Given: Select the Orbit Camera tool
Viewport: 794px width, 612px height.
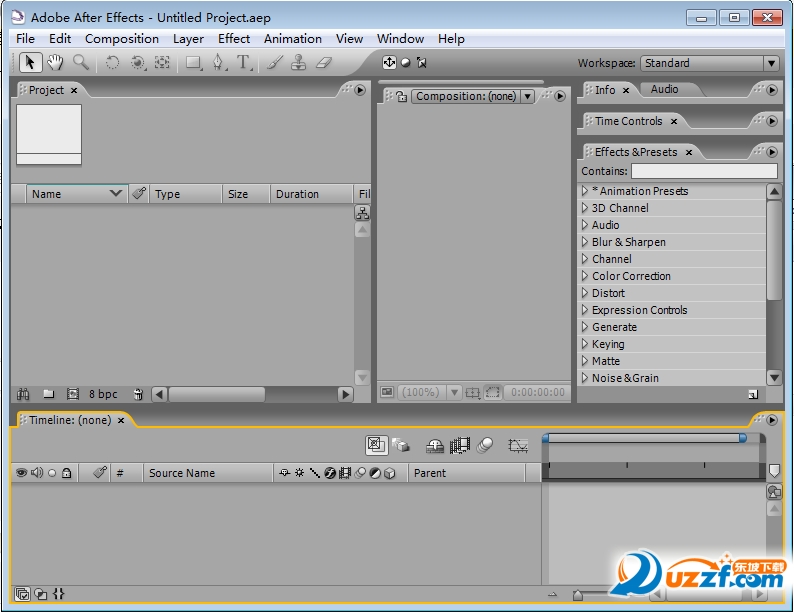Looking at the screenshot, I should (138, 63).
